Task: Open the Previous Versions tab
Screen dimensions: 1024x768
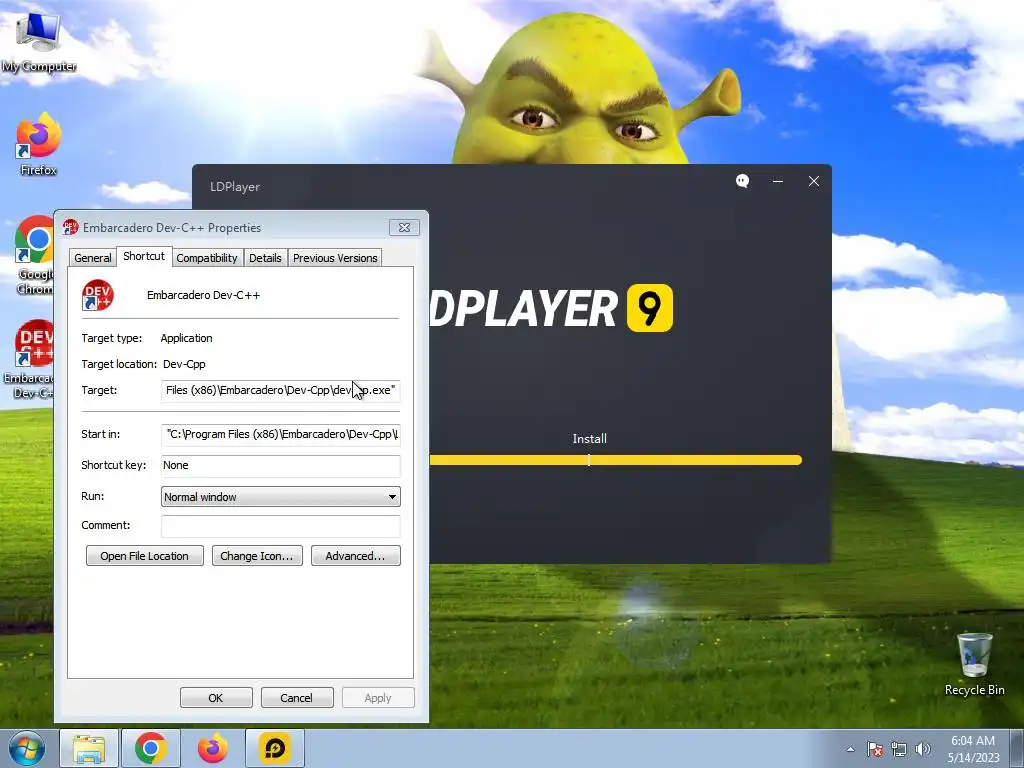Action: click(335, 258)
